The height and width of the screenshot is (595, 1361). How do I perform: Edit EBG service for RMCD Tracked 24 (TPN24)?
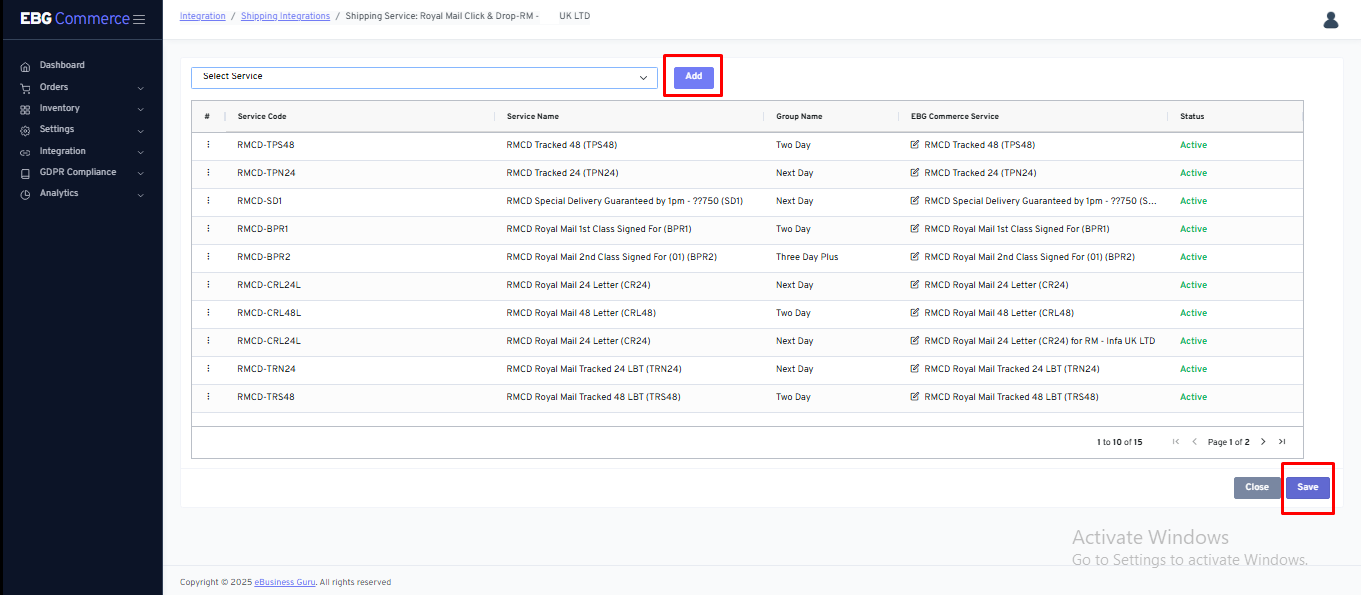915,173
